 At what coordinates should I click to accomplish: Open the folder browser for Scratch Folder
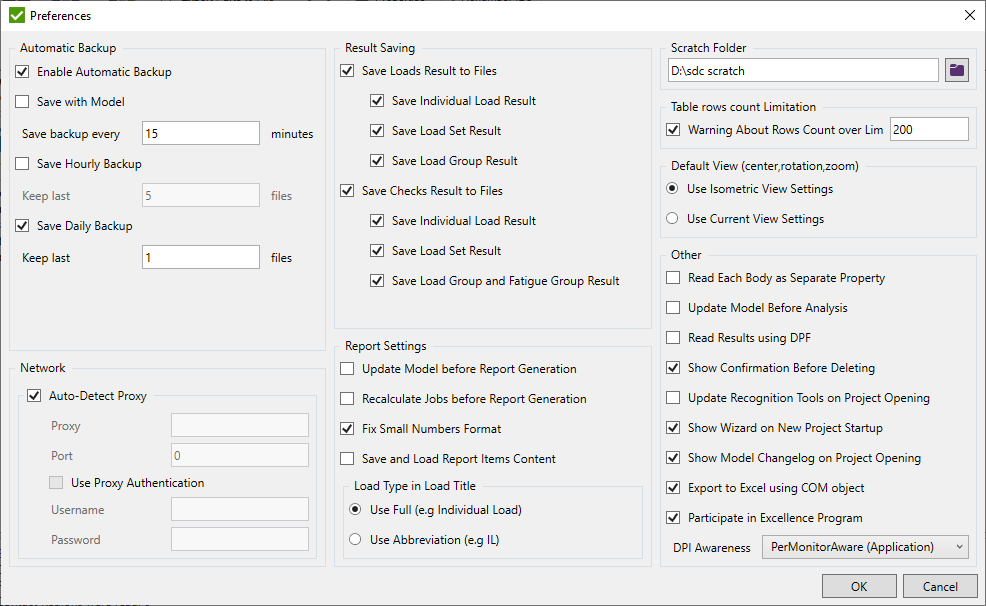956,70
